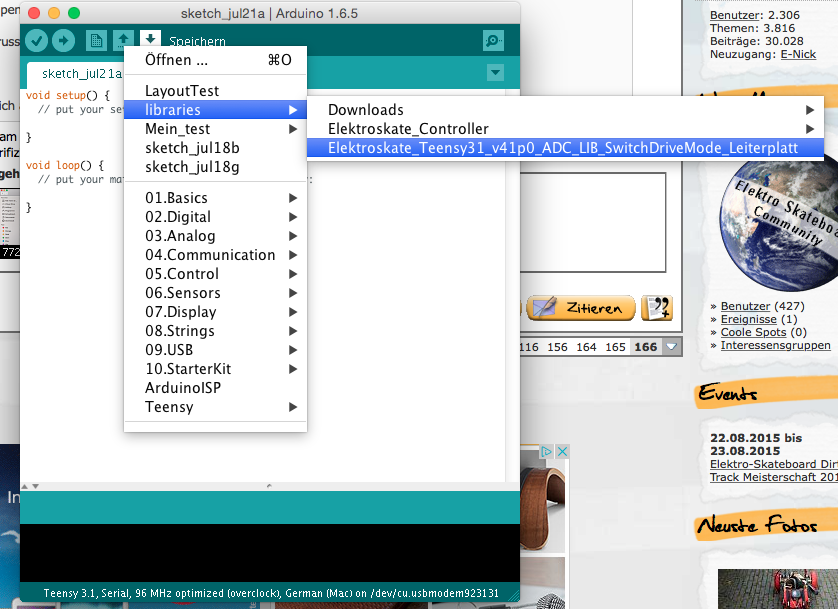
Task: Expand the 06.Sensors examples submenu
Action: point(215,293)
